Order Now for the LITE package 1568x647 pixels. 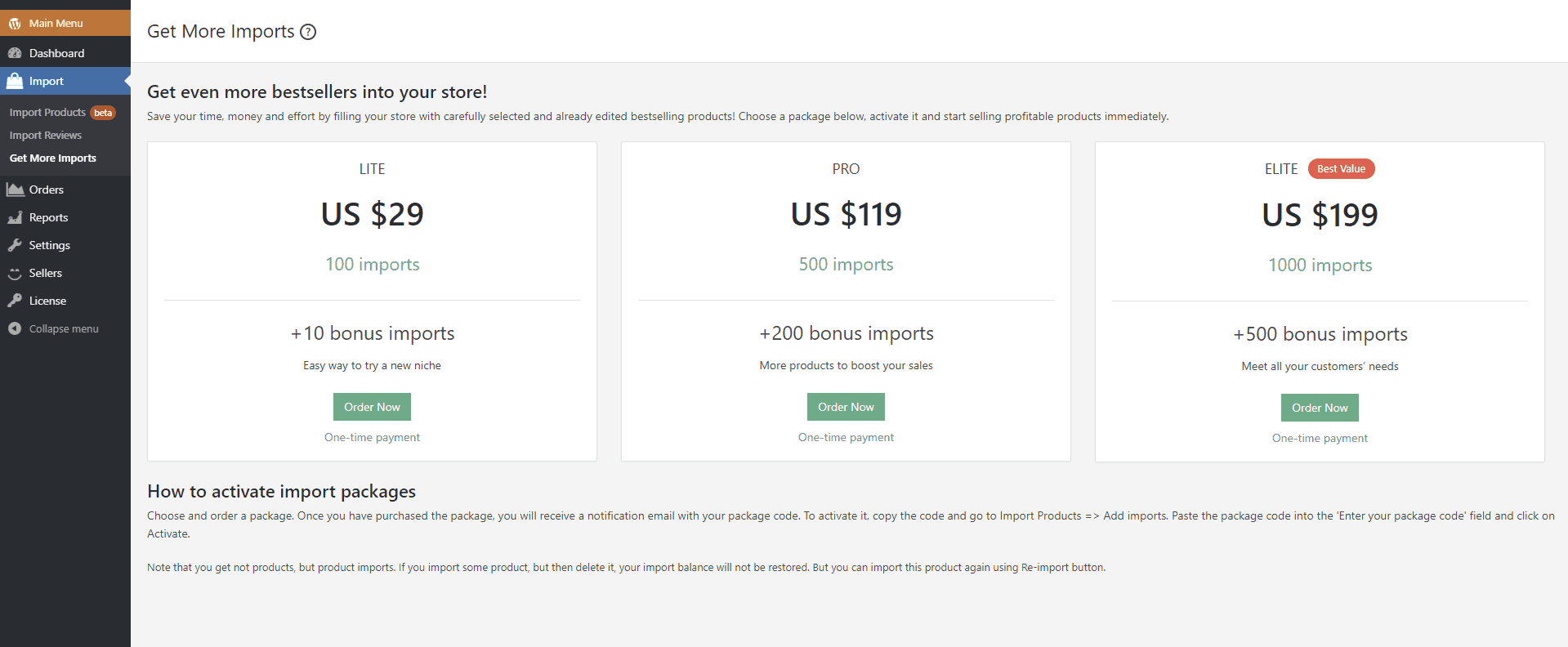pos(372,406)
